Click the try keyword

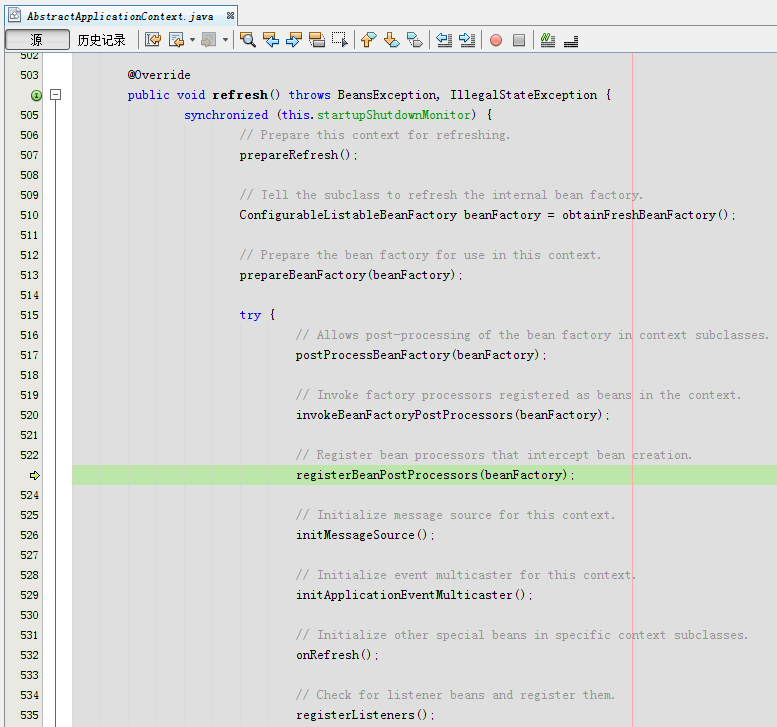(x=250, y=315)
